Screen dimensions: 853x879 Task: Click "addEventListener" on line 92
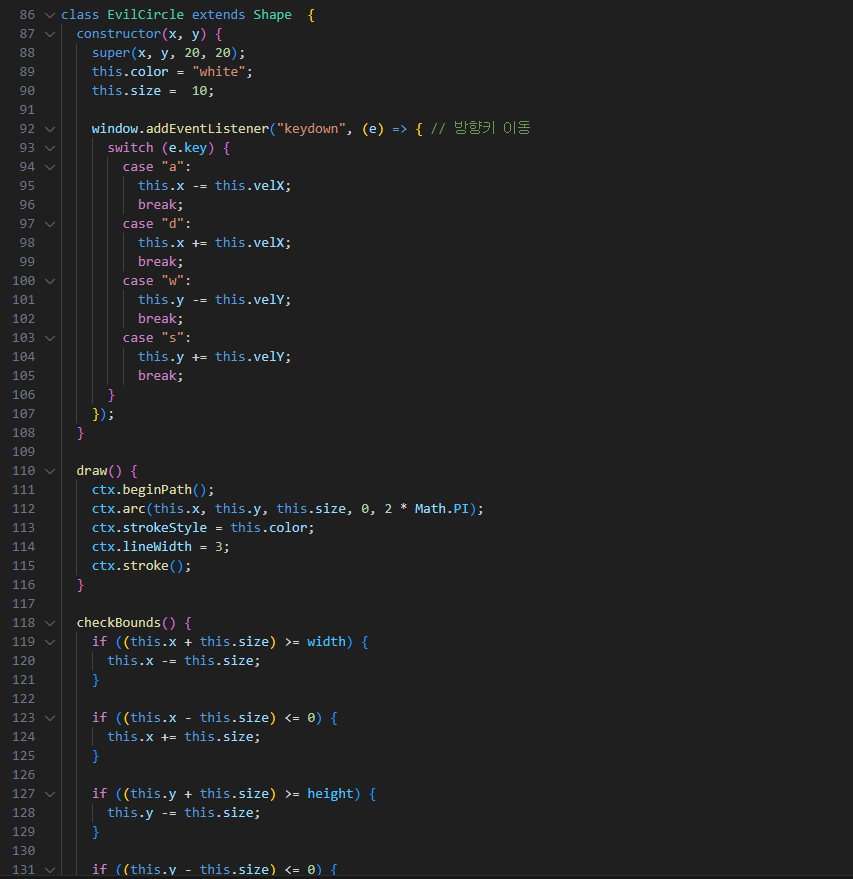207,129
